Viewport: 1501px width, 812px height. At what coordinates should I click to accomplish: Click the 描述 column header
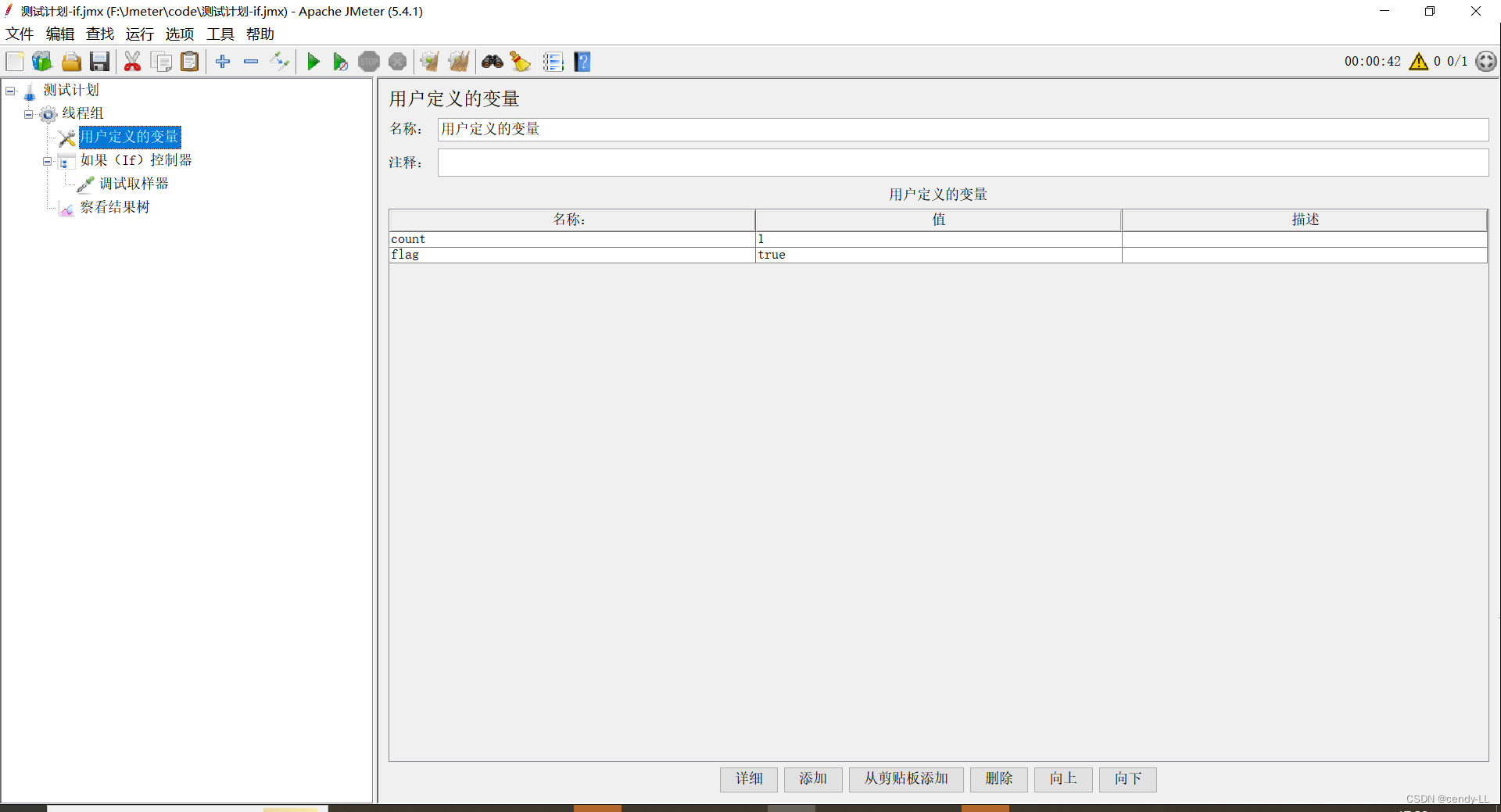click(x=1305, y=220)
